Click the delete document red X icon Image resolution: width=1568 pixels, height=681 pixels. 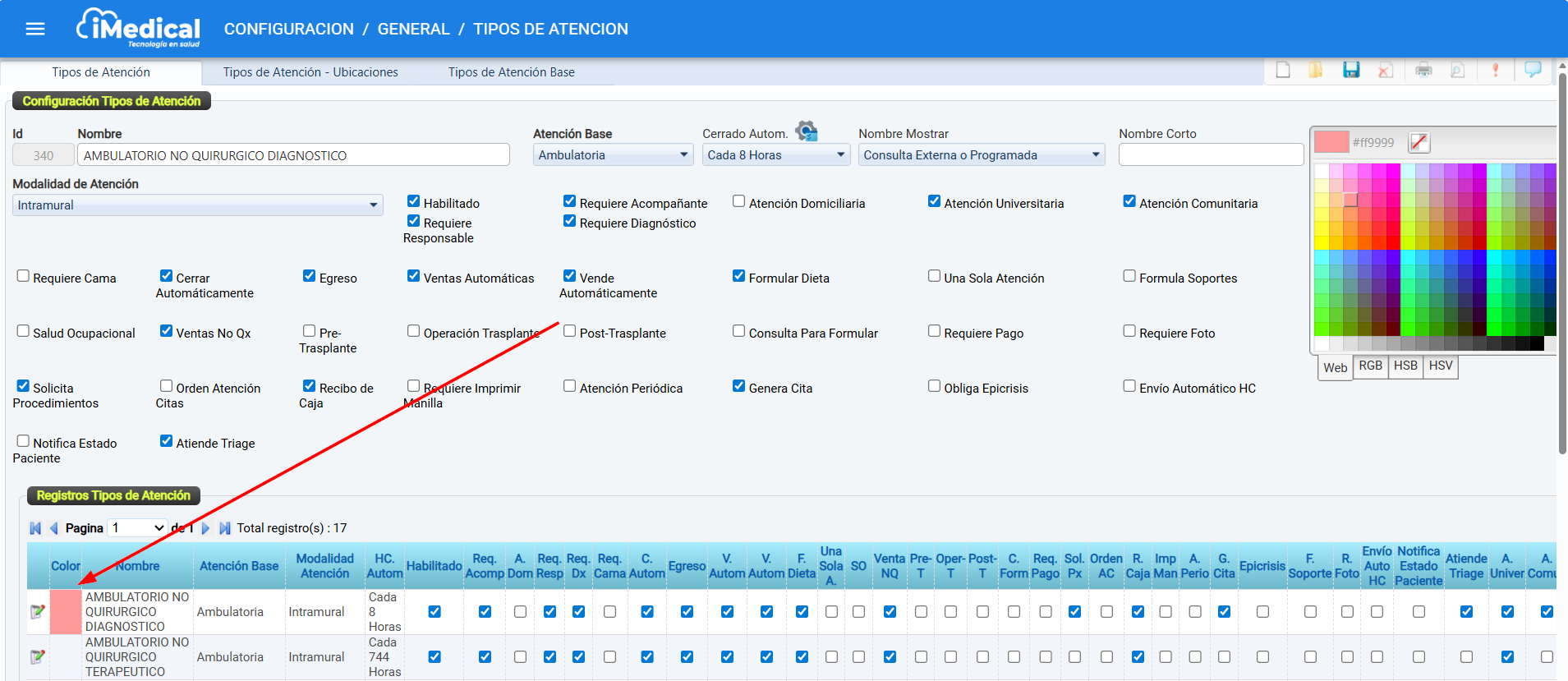(x=1385, y=71)
